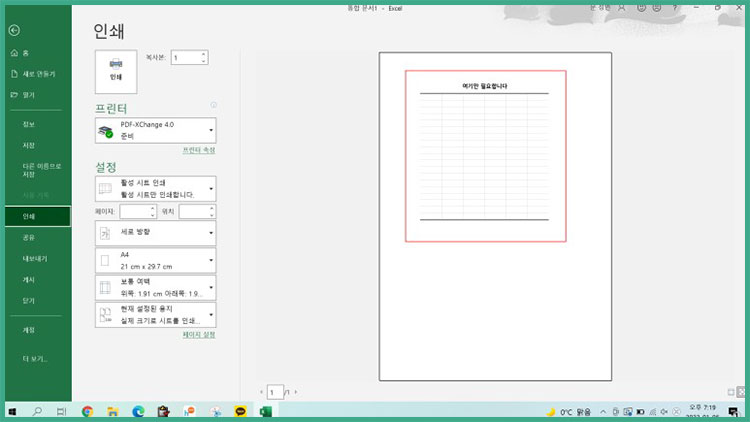Open the A4 paper size dropdown
Screen dimensions: 750x422
155,260
